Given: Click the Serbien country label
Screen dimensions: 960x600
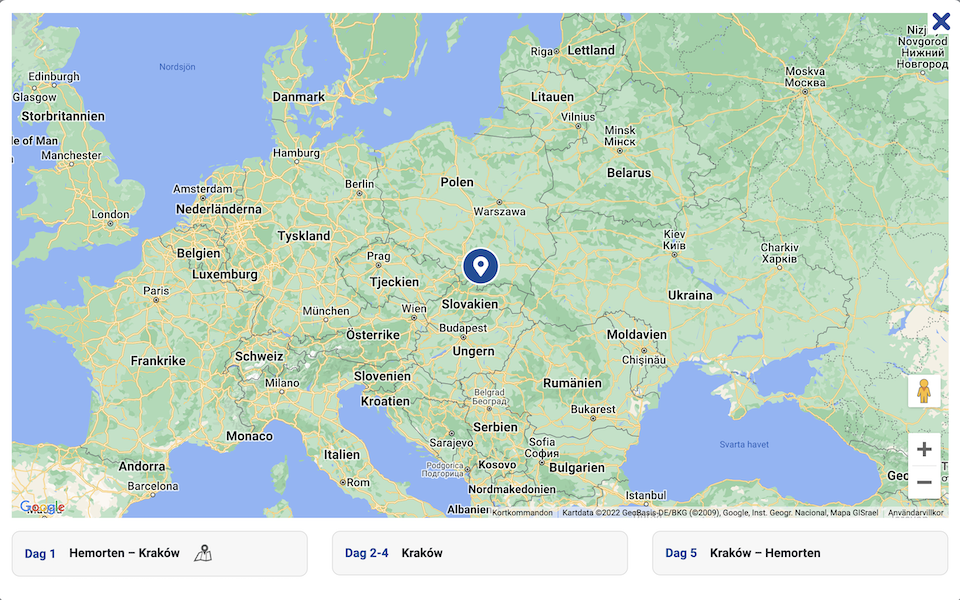Looking at the screenshot, I should click(x=495, y=427).
